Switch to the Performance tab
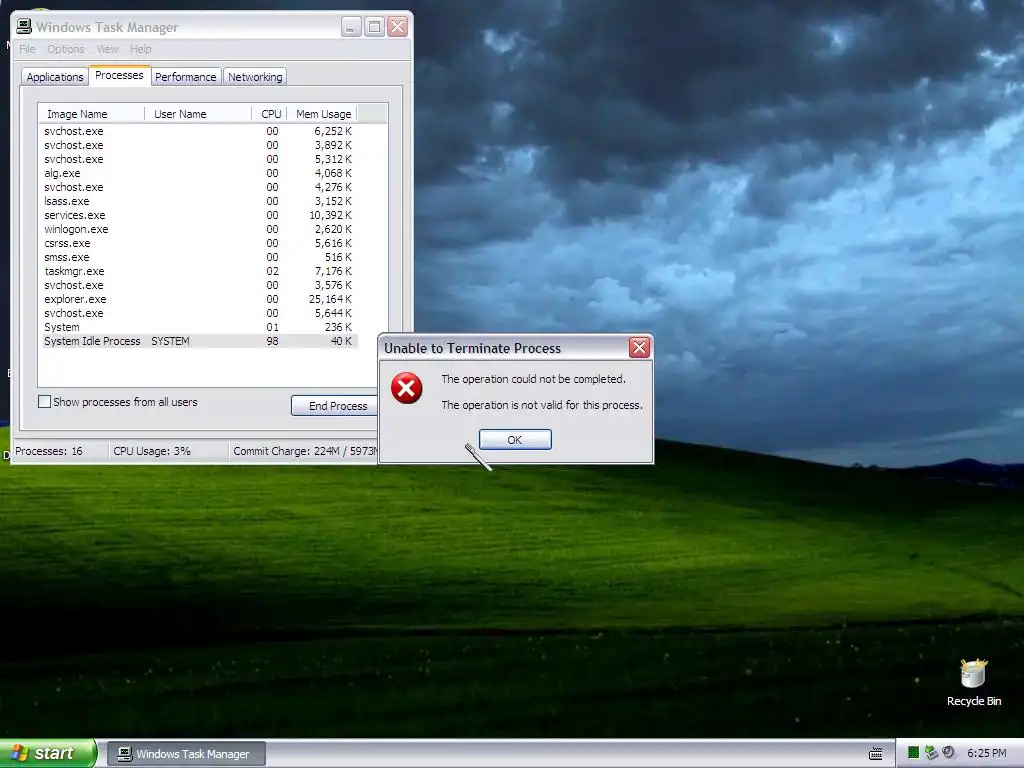 185,77
